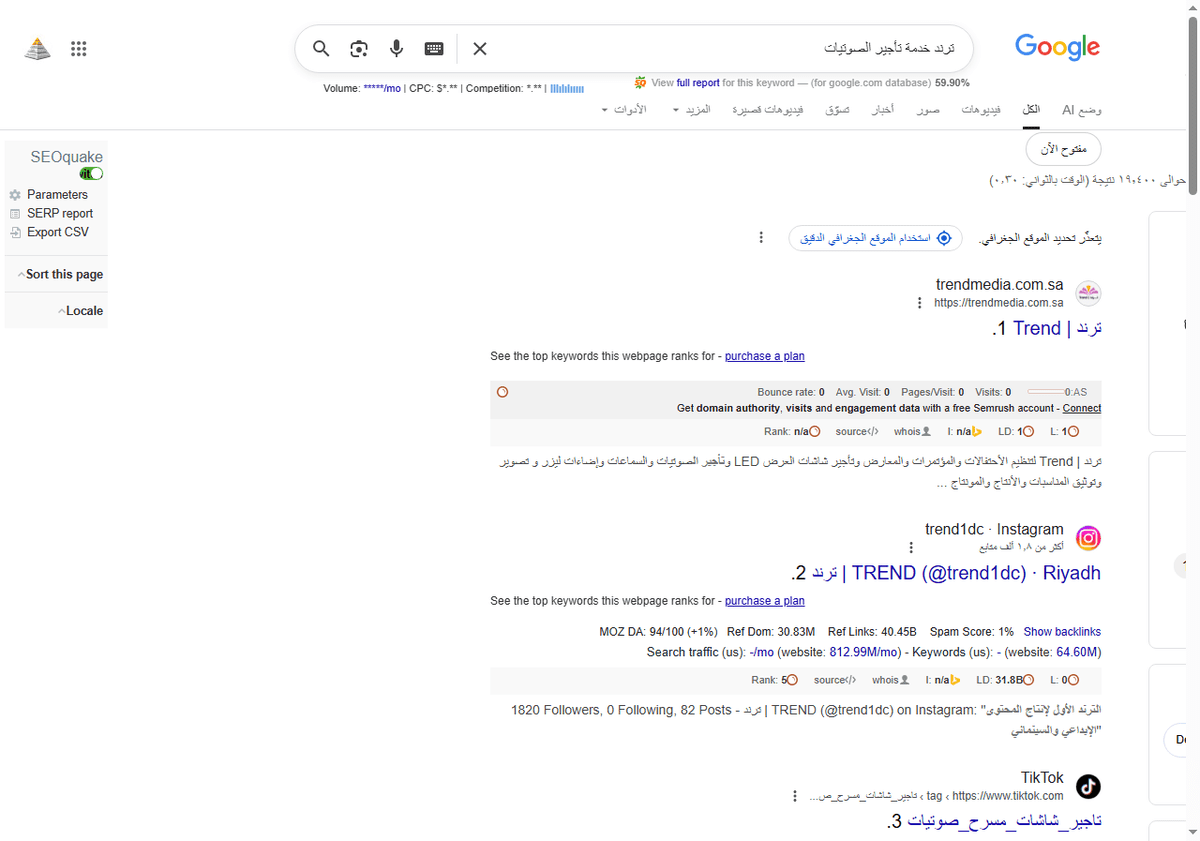The width and height of the screenshot is (1200, 841).
Task: Click the مفتوح الآن filter chip
Action: (1064, 149)
